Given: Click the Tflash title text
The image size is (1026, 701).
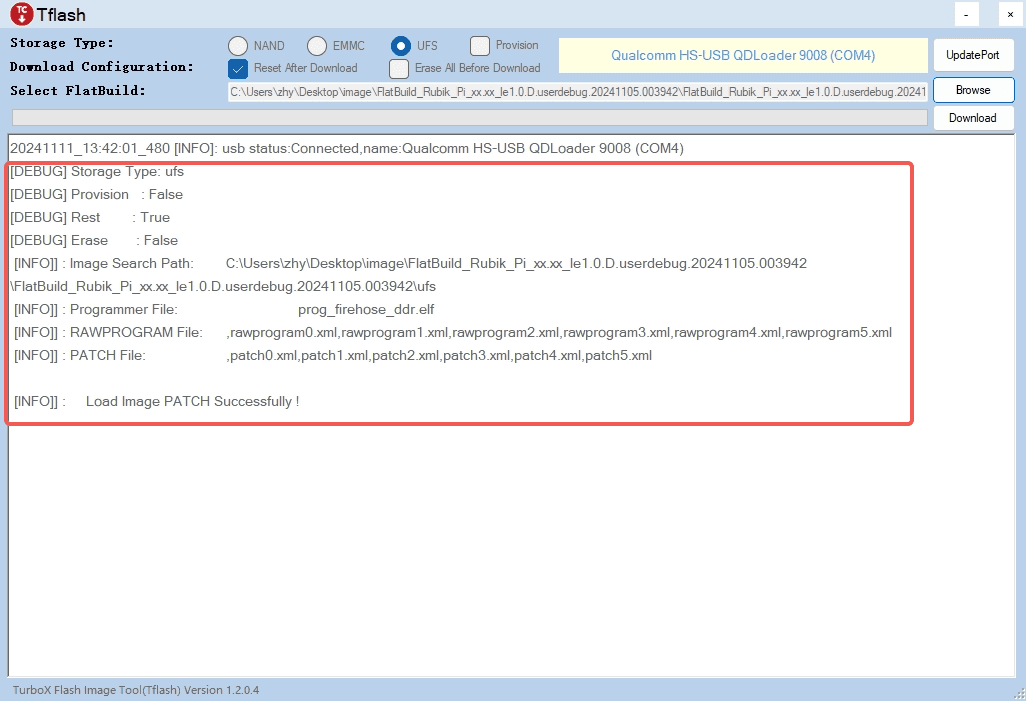Looking at the screenshot, I should click(x=61, y=14).
